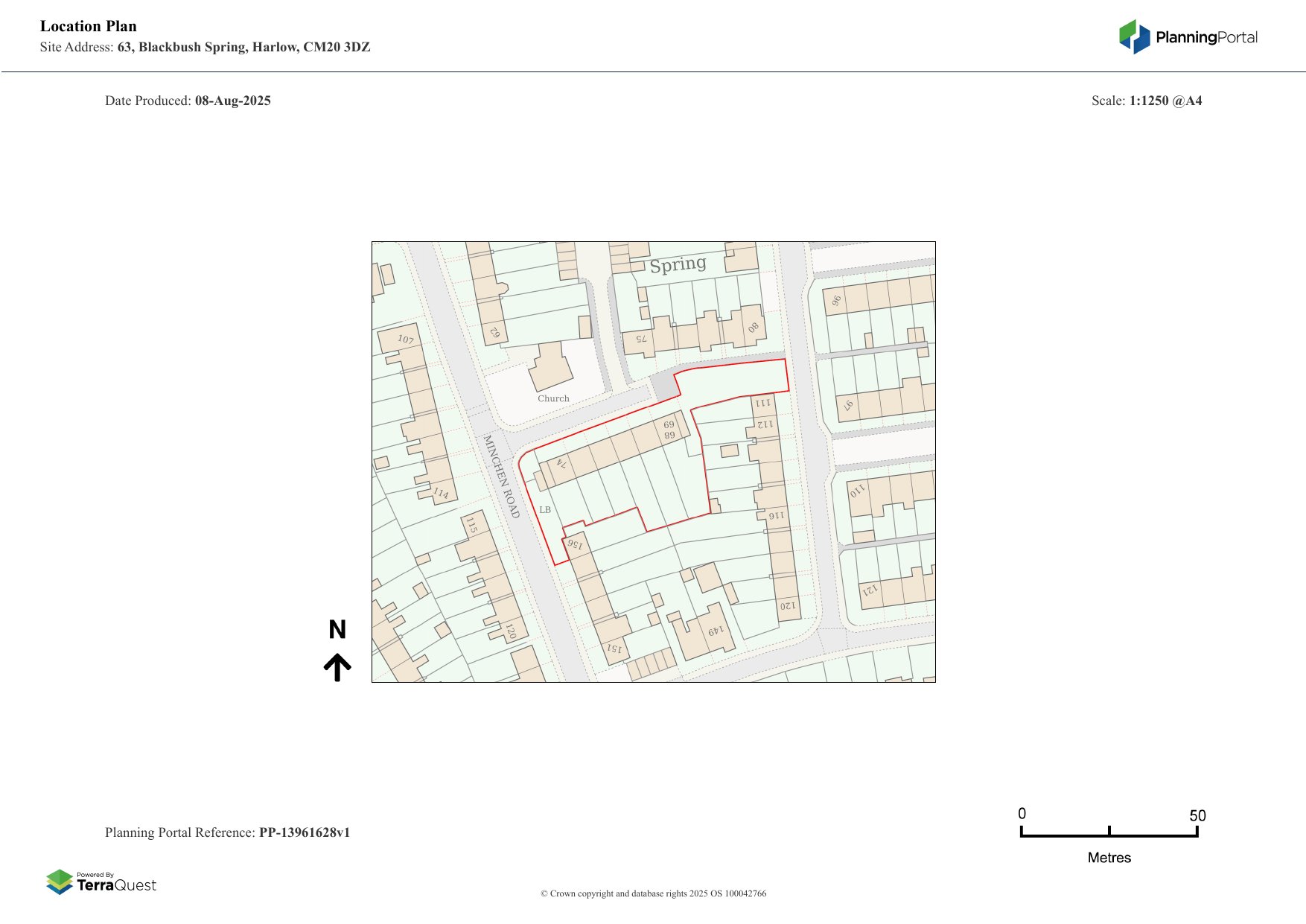Click the LB marker on the map

pyautogui.click(x=546, y=509)
